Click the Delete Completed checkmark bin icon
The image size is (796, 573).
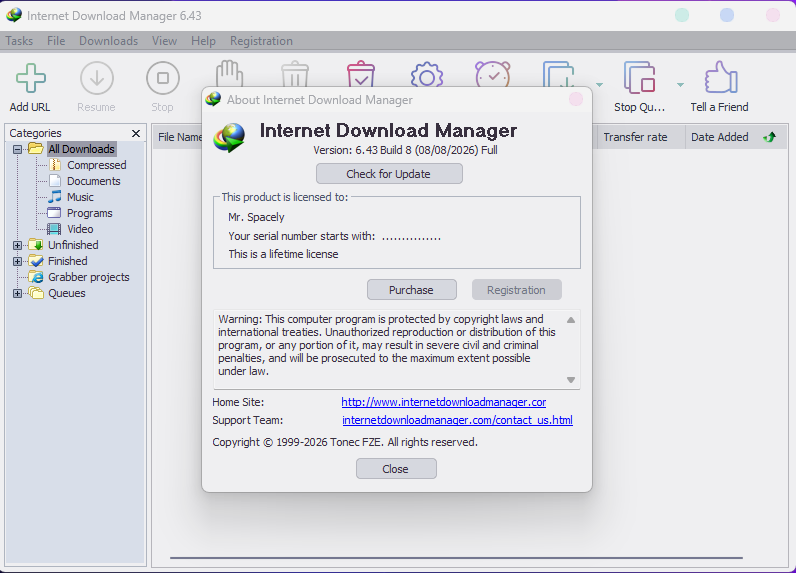coord(361,74)
